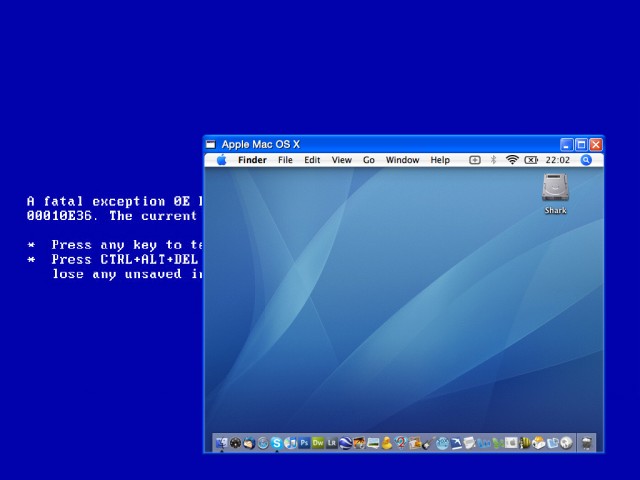The height and width of the screenshot is (480, 640).
Task: Open the Help menu
Action: click(440, 160)
